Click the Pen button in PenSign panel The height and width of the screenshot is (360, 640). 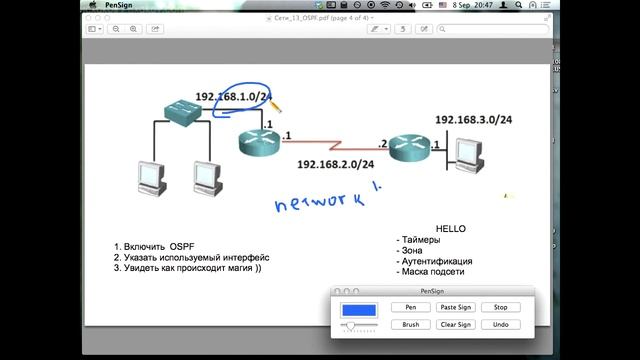tap(411, 307)
